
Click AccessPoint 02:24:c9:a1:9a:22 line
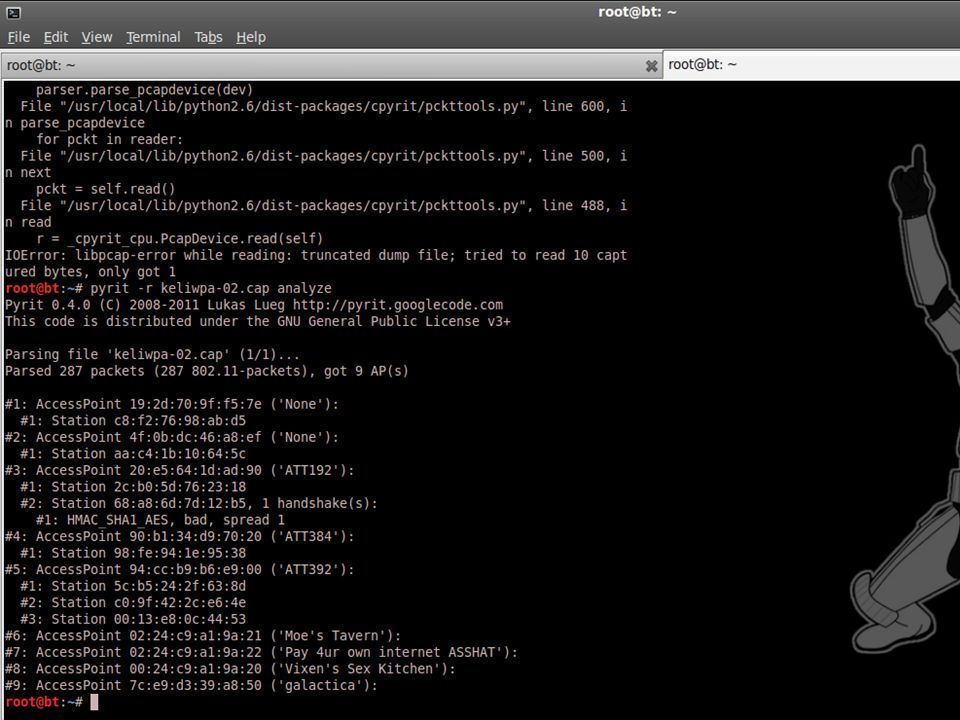pyautogui.click(x=261, y=652)
